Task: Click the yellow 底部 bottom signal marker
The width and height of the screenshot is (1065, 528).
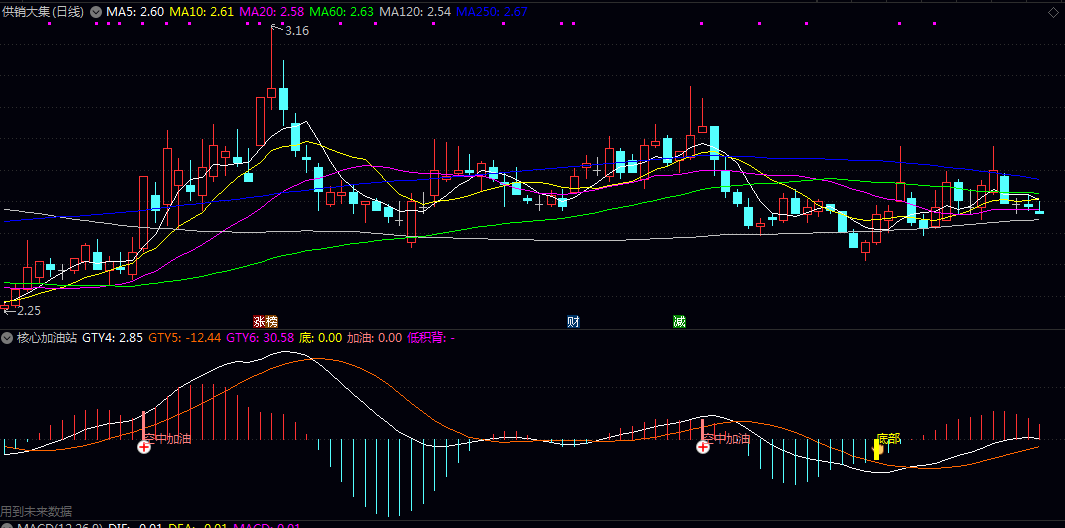Action: (x=878, y=449)
